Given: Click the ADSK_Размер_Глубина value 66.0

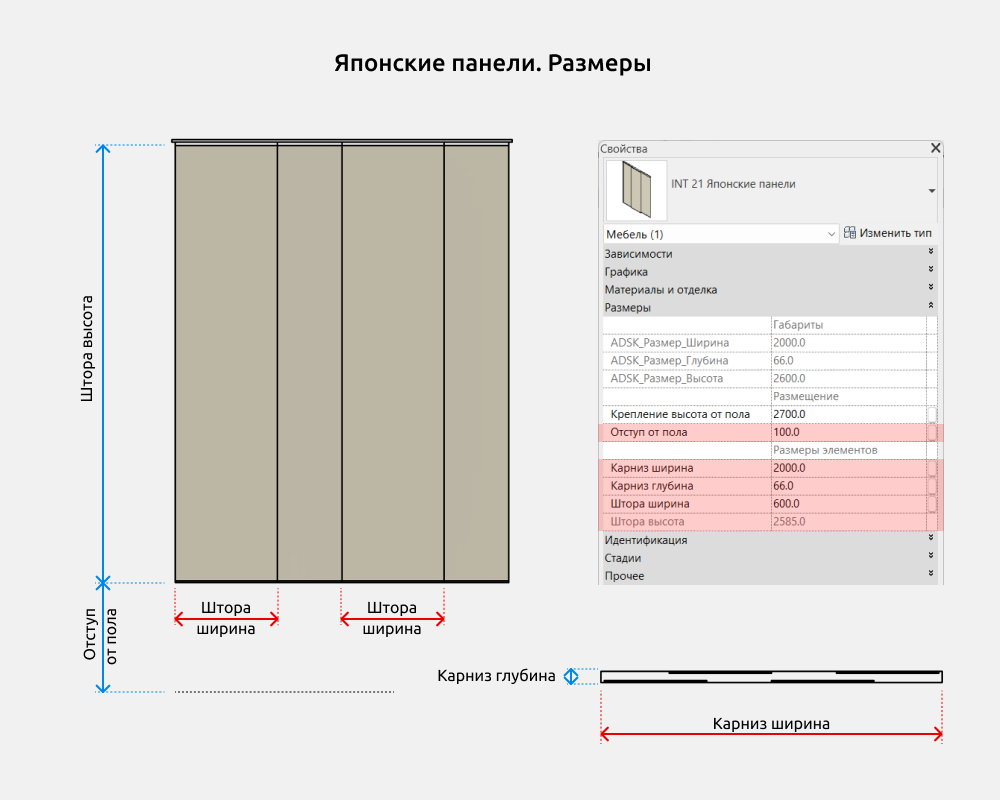Looking at the screenshot, I should (848, 360).
